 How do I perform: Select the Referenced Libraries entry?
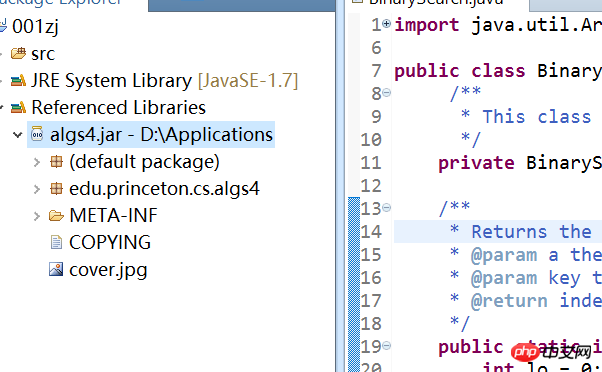click(x=119, y=107)
